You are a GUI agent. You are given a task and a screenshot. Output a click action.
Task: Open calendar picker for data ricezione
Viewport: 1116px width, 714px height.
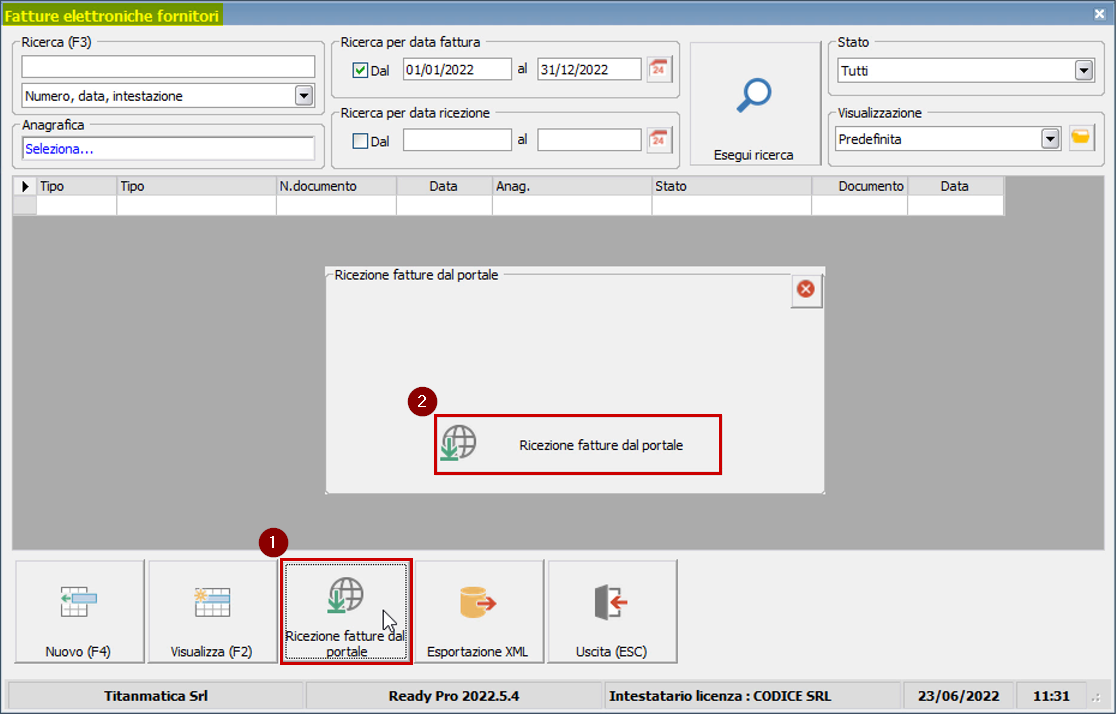(659, 140)
